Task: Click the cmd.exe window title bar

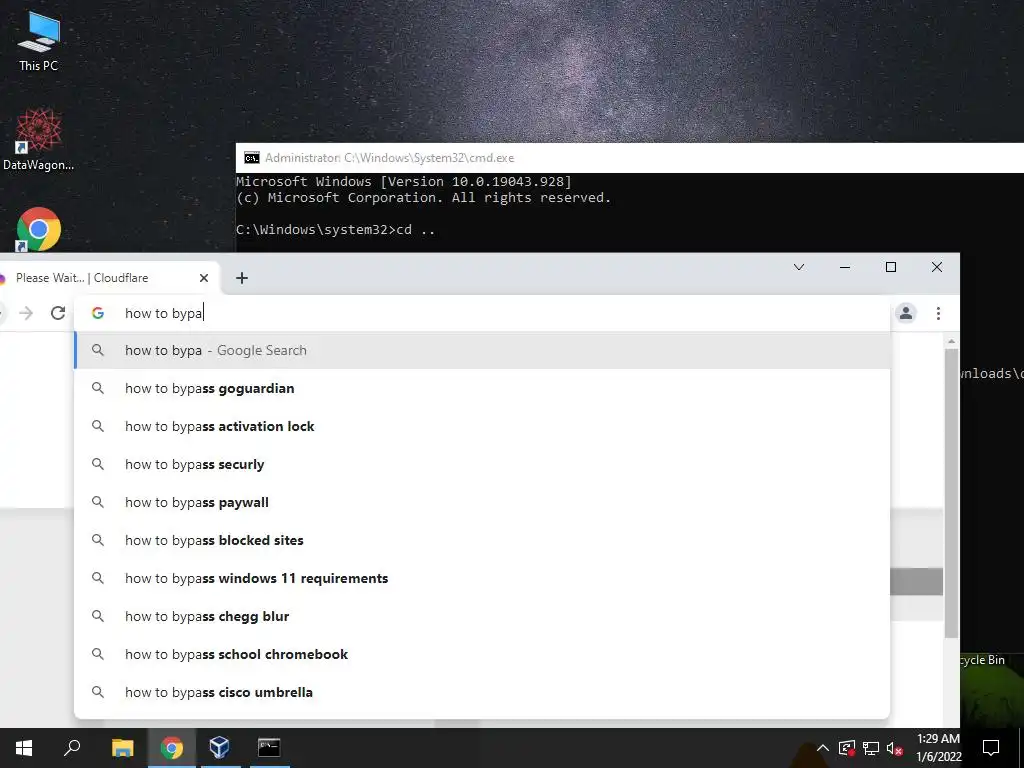Action: pos(630,158)
